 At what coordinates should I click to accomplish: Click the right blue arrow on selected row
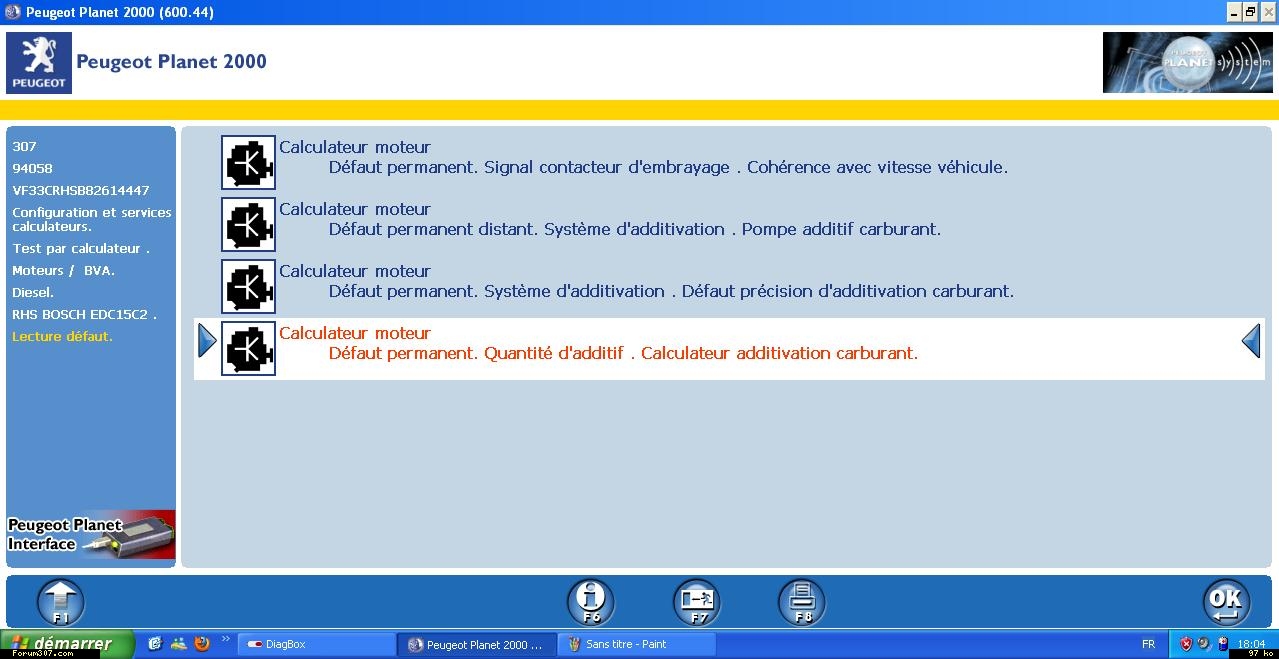[1250, 341]
